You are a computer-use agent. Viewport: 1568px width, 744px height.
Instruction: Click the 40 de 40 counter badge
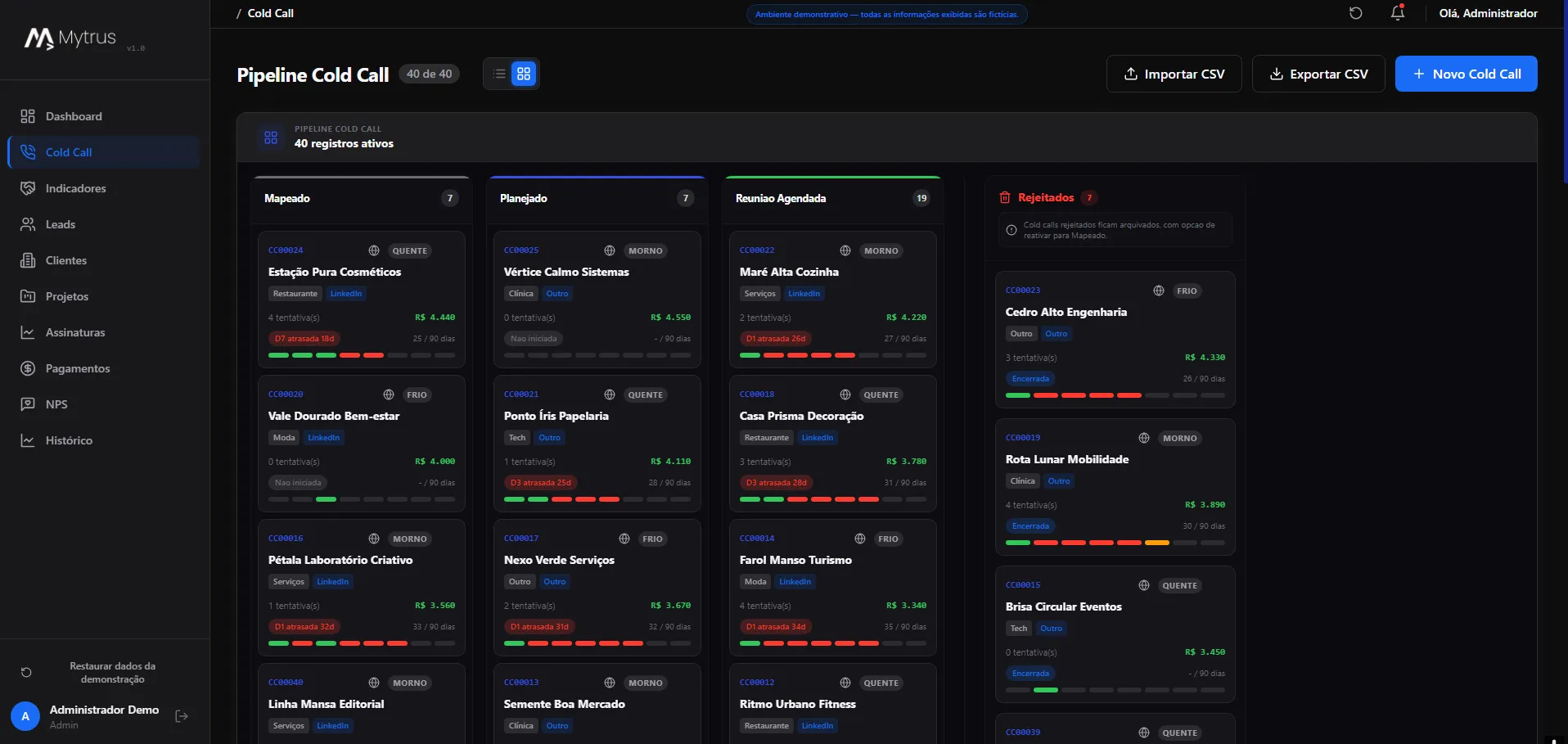[x=429, y=74]
